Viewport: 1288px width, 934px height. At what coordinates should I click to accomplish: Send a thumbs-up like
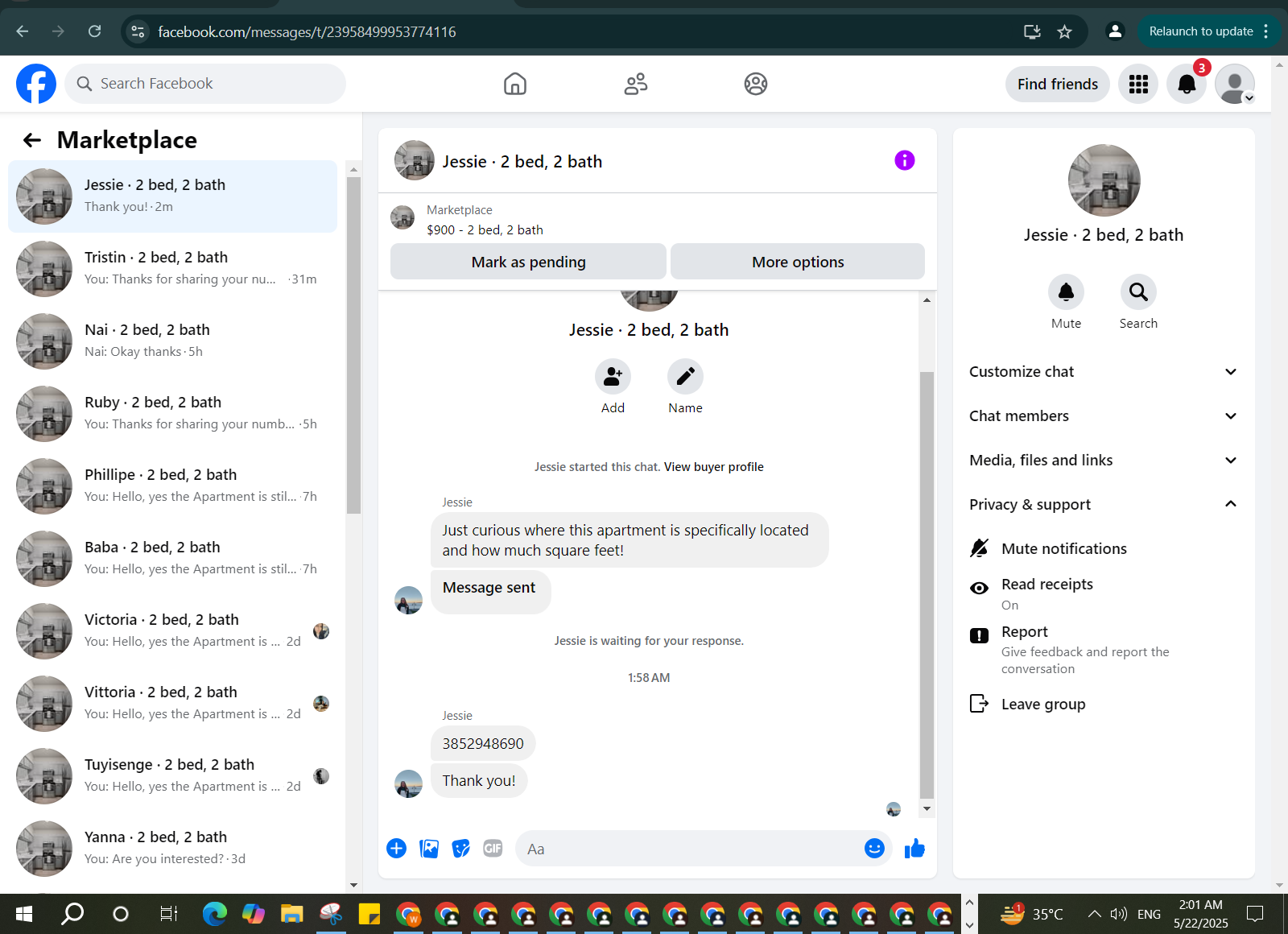(914, 848)
